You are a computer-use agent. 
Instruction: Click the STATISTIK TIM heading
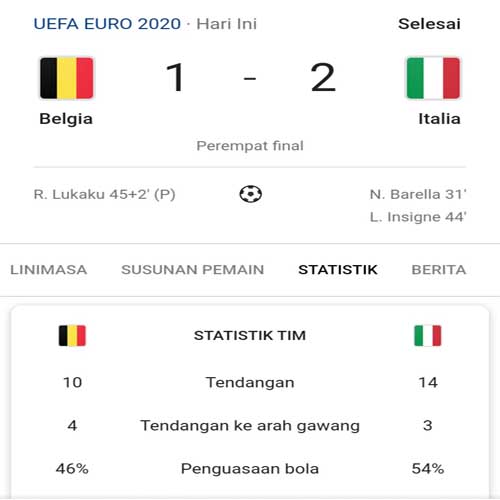click(x=250, y=335)
